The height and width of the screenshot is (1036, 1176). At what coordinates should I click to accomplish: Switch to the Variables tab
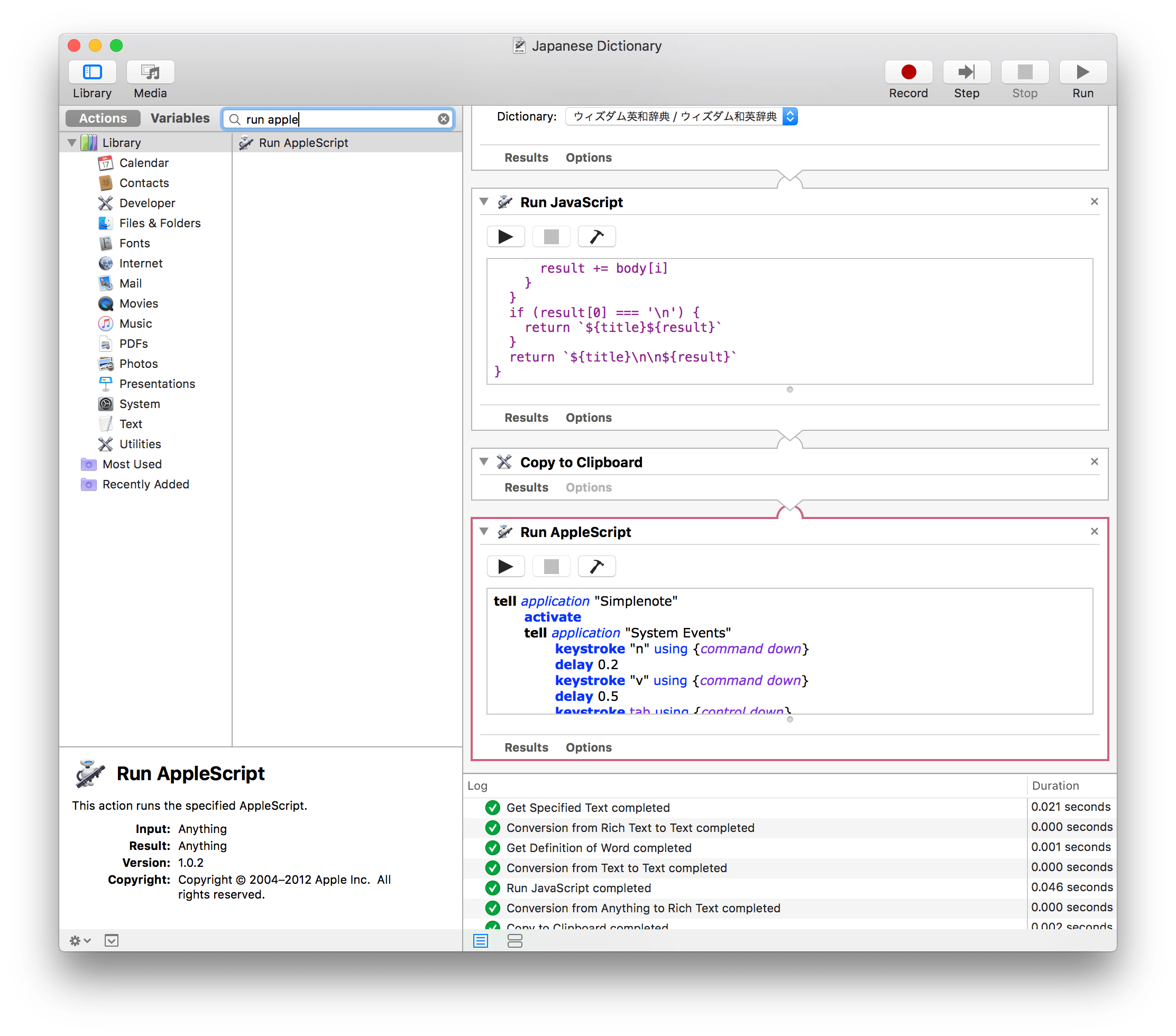(179, 118)
